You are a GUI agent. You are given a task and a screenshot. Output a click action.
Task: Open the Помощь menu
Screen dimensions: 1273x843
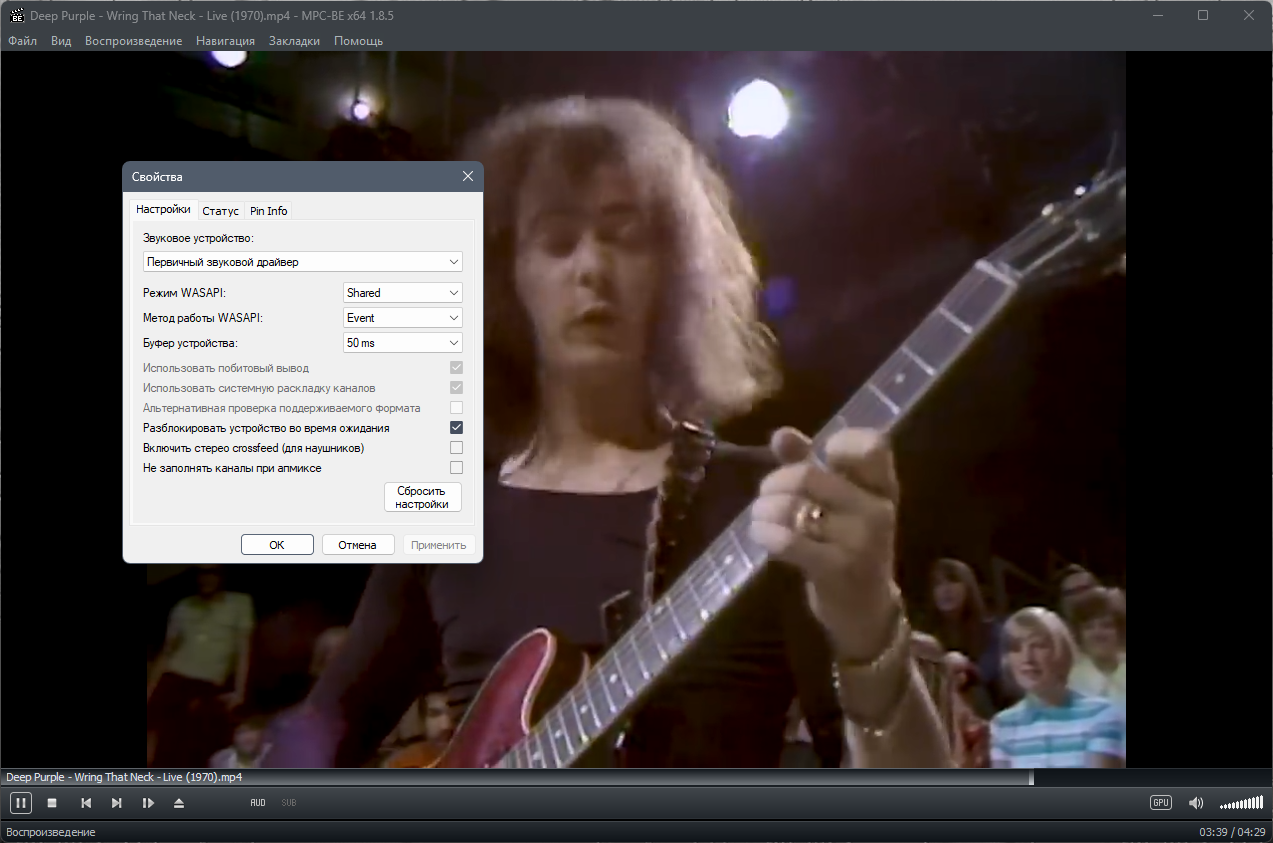[359, 41]
